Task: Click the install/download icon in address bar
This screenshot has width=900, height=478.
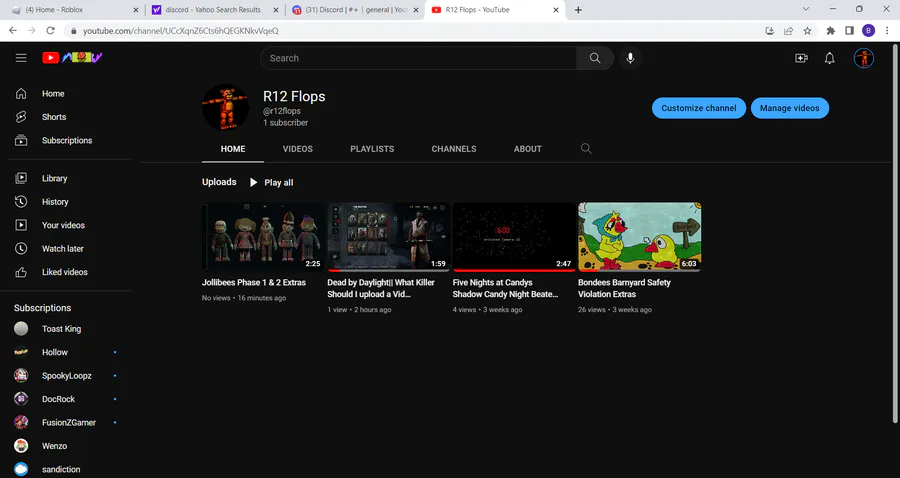Action: point(770,31)
